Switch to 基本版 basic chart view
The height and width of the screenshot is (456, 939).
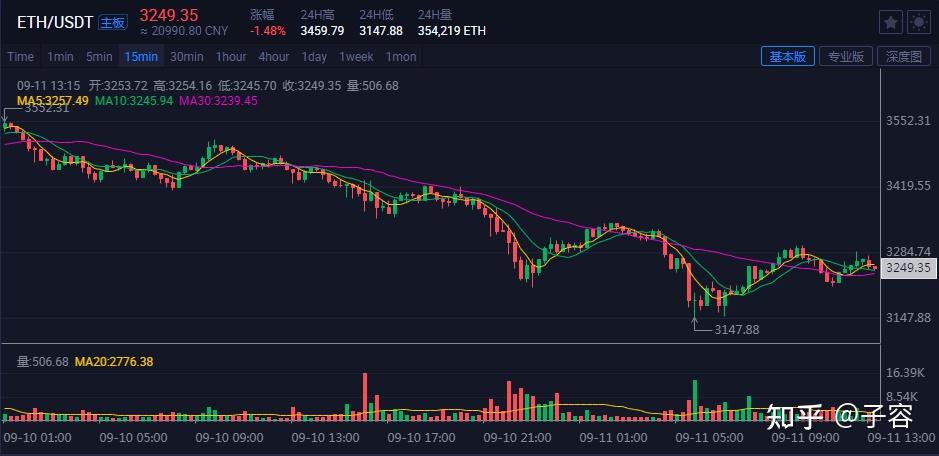click(x=787, y=57)
